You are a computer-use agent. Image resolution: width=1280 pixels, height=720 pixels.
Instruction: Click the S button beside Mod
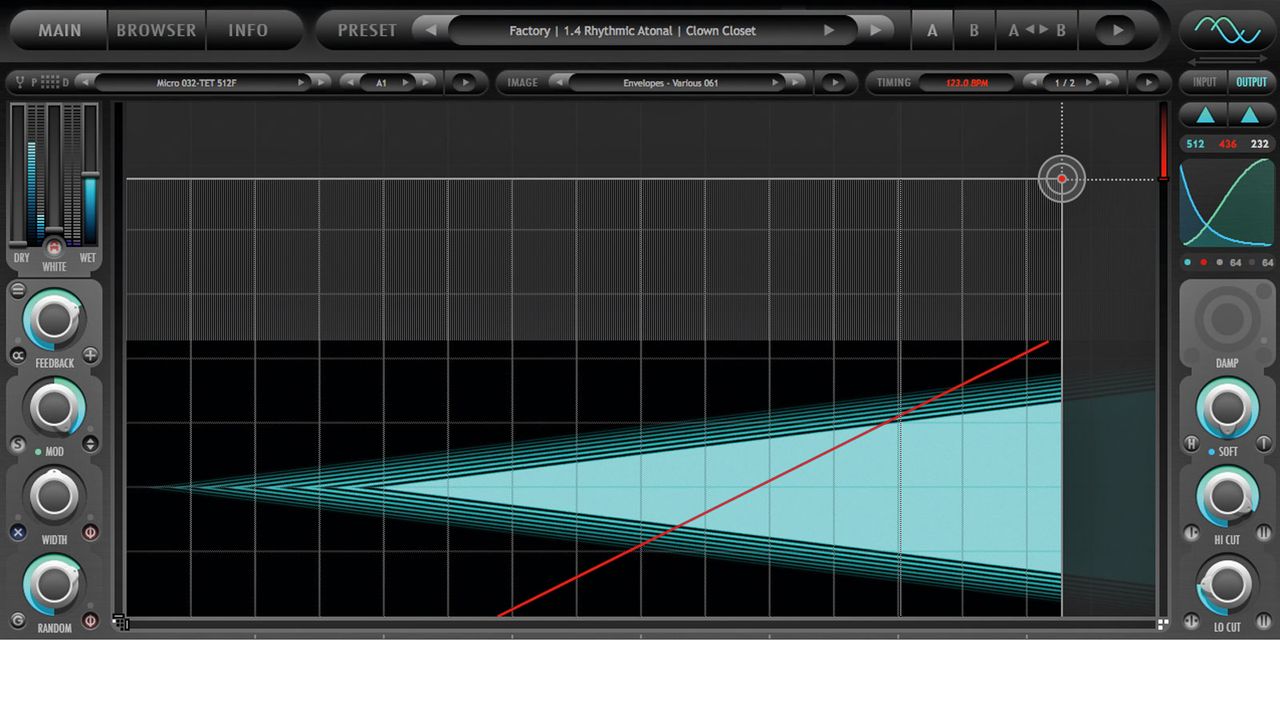tap(17, 444)
